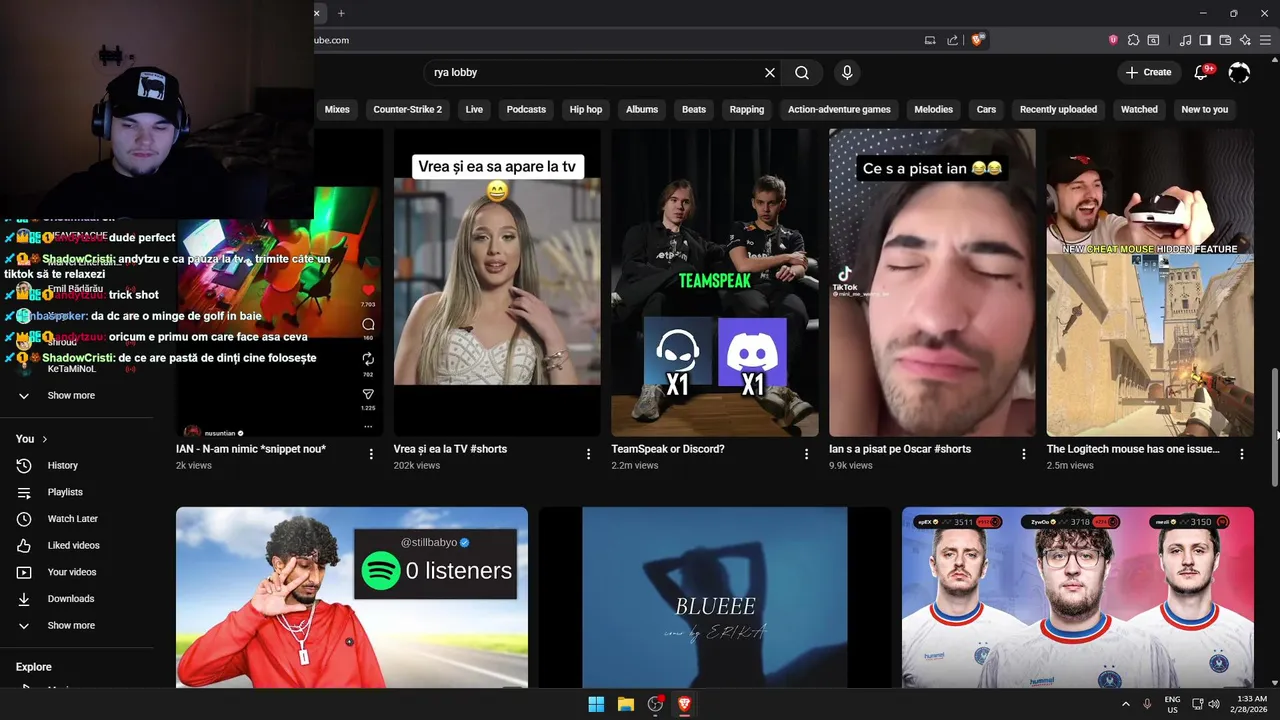Select the Cars filter chip
This screenshot has height=720, width=1280.
click(x=986, y=109)
